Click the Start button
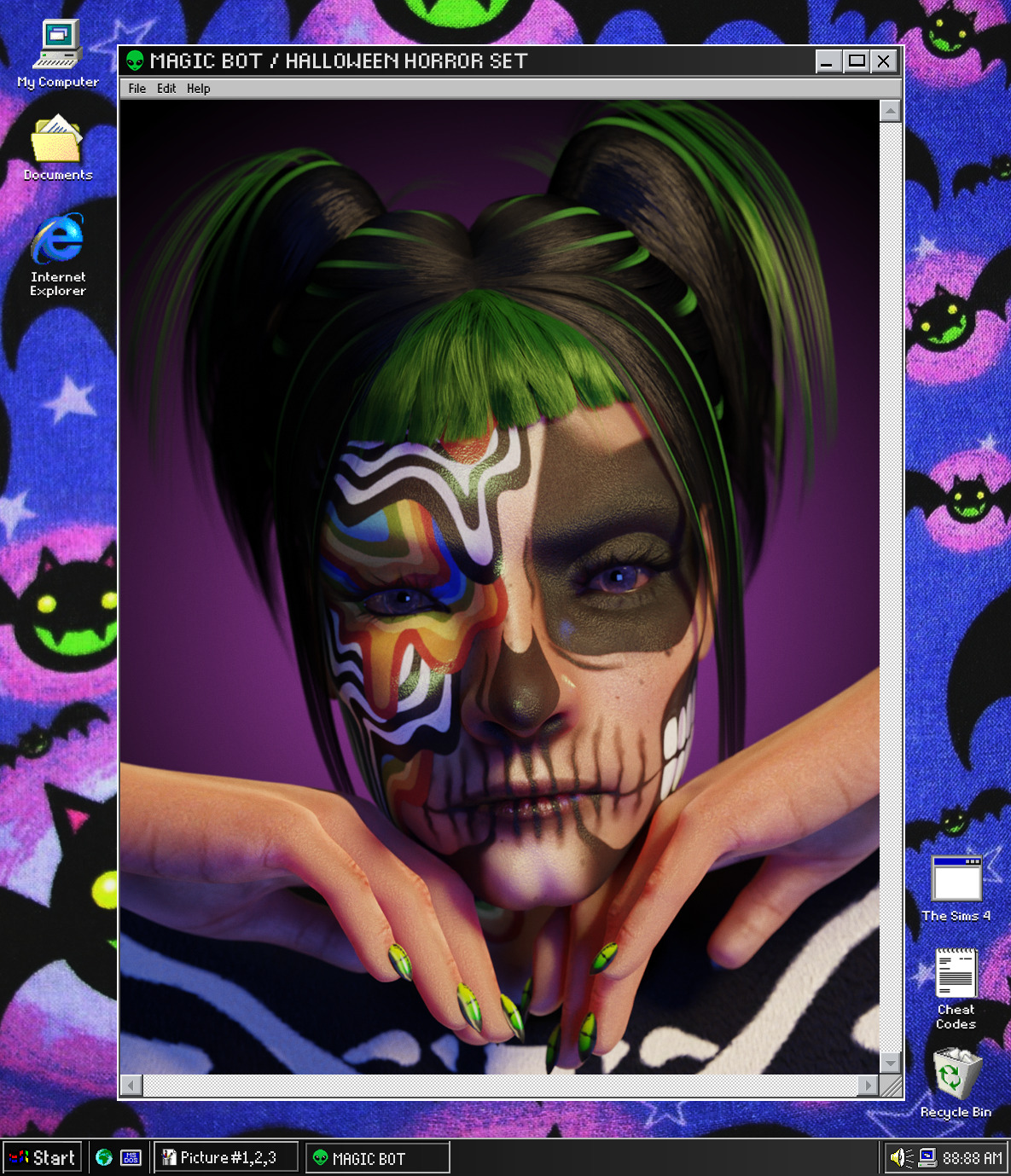The width and height of the screenshot is (1011, 1176). pyautogui.click(x=43, y=1157)
